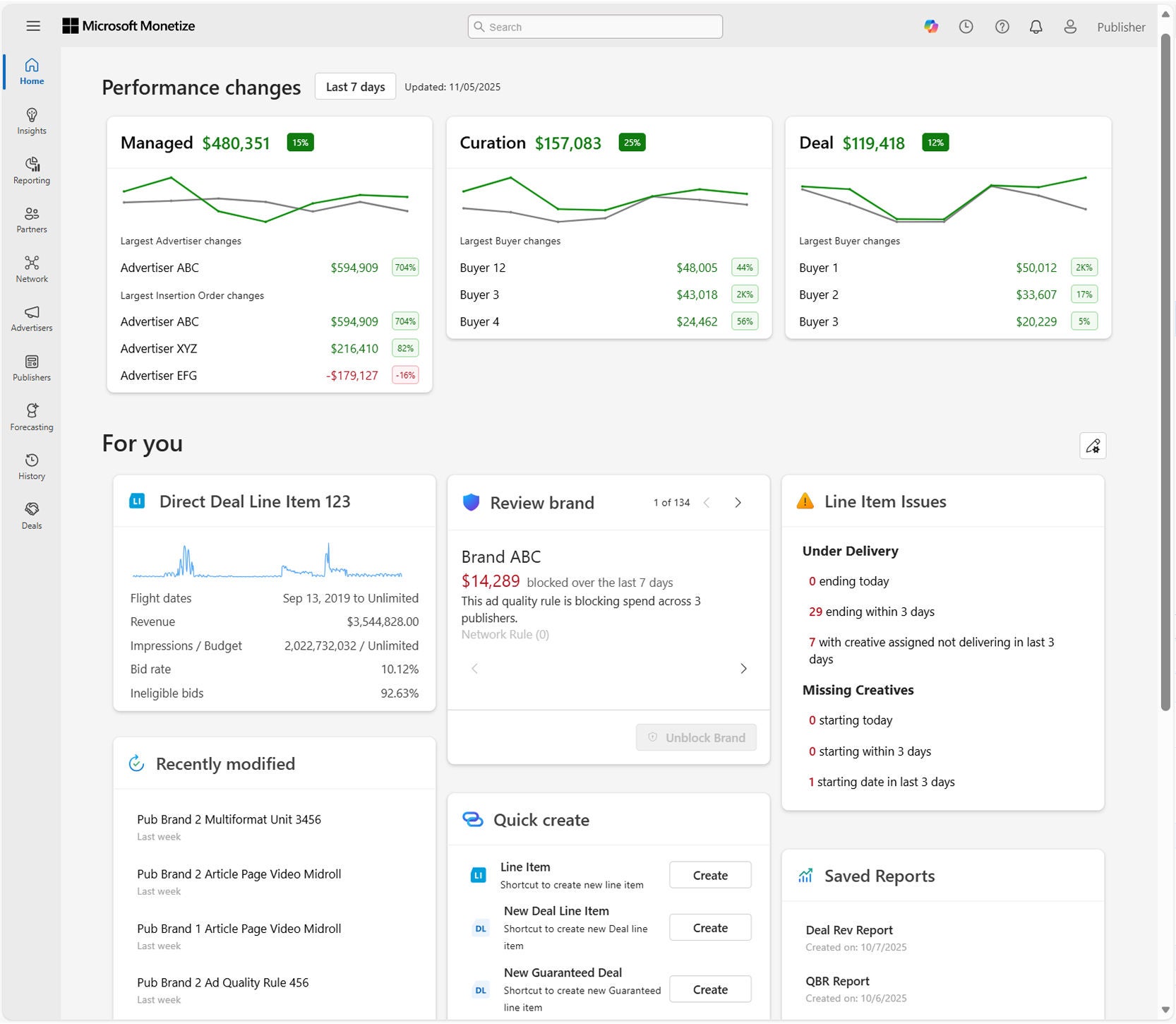
Task: Launch Copilot from the top bar
Action: click(931, 26)
